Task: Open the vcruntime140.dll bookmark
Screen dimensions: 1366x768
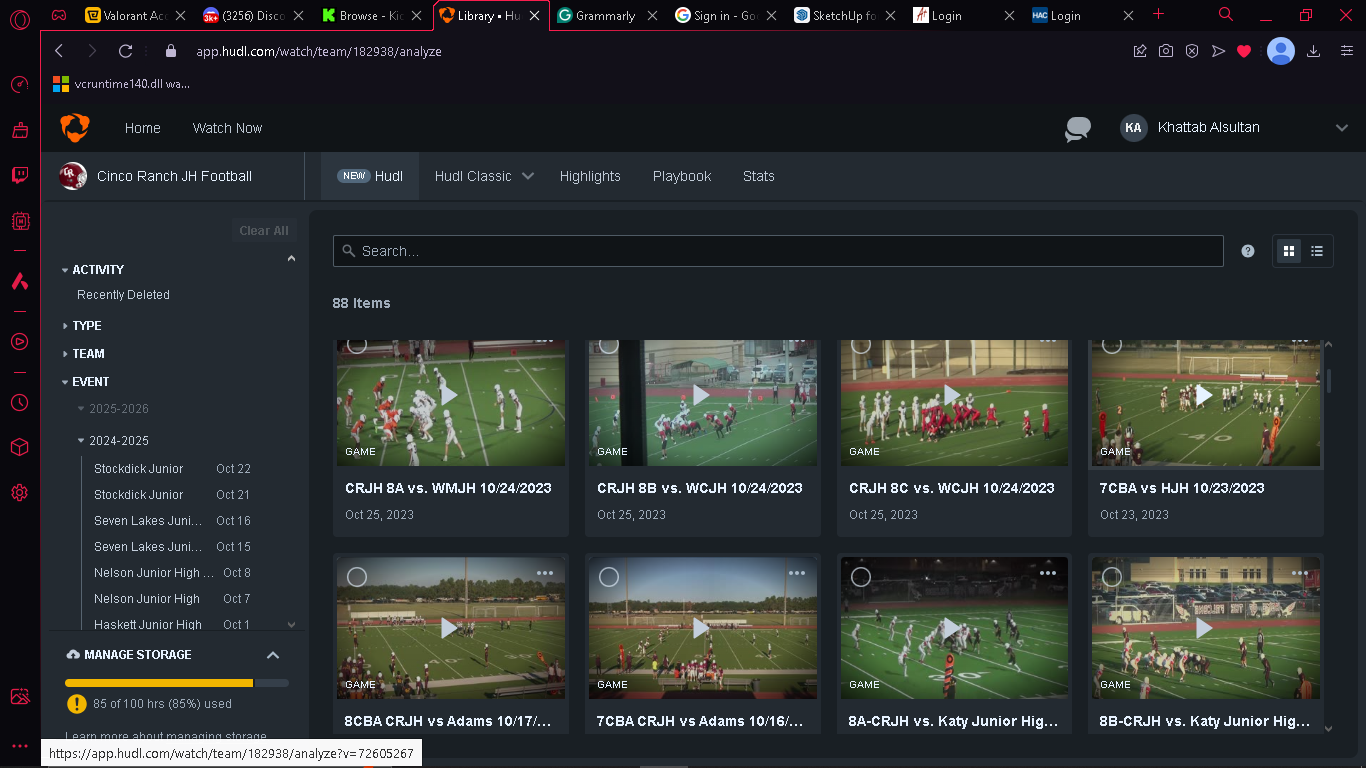Action: pyautogui.click(x=121, y=84)
